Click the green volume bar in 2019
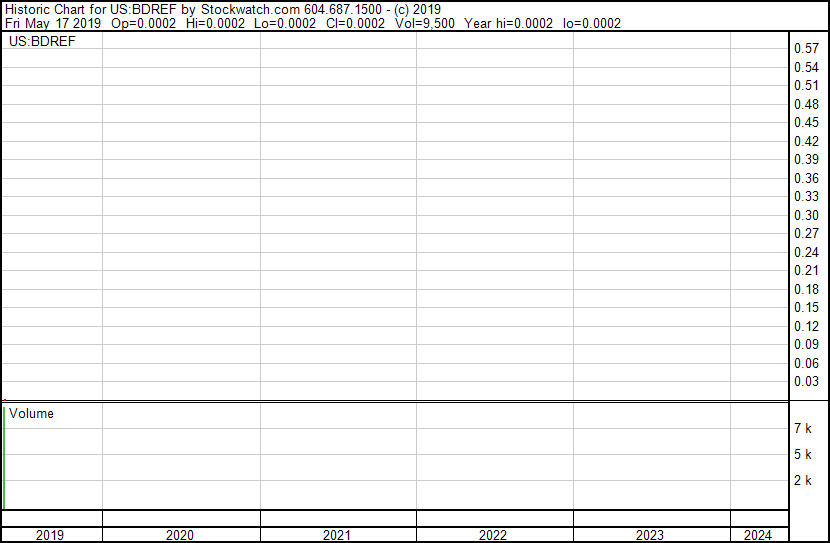The image size is (830, 543). [4, 458]
